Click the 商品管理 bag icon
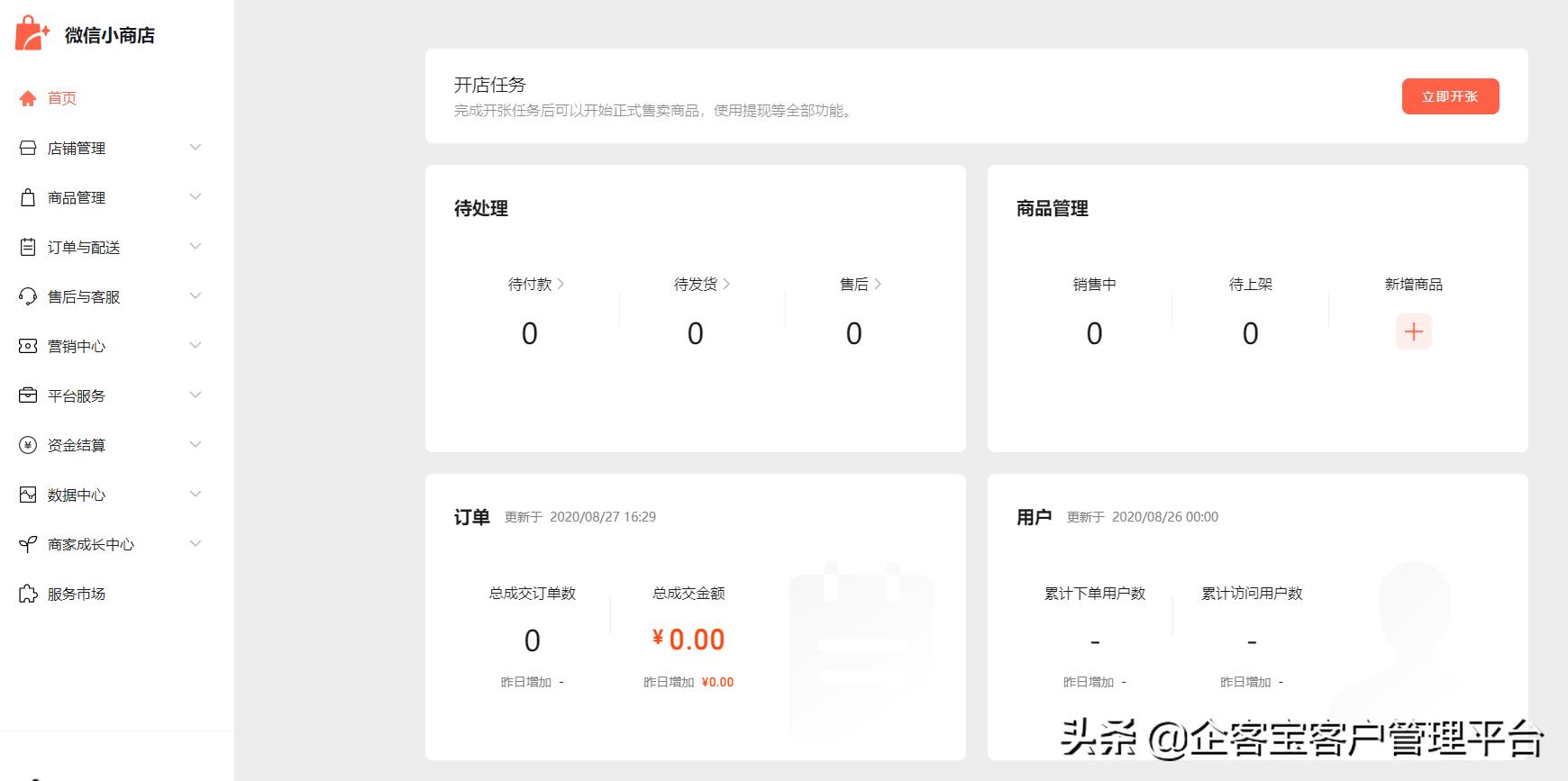1568x781 pixels. click(28, 197)
